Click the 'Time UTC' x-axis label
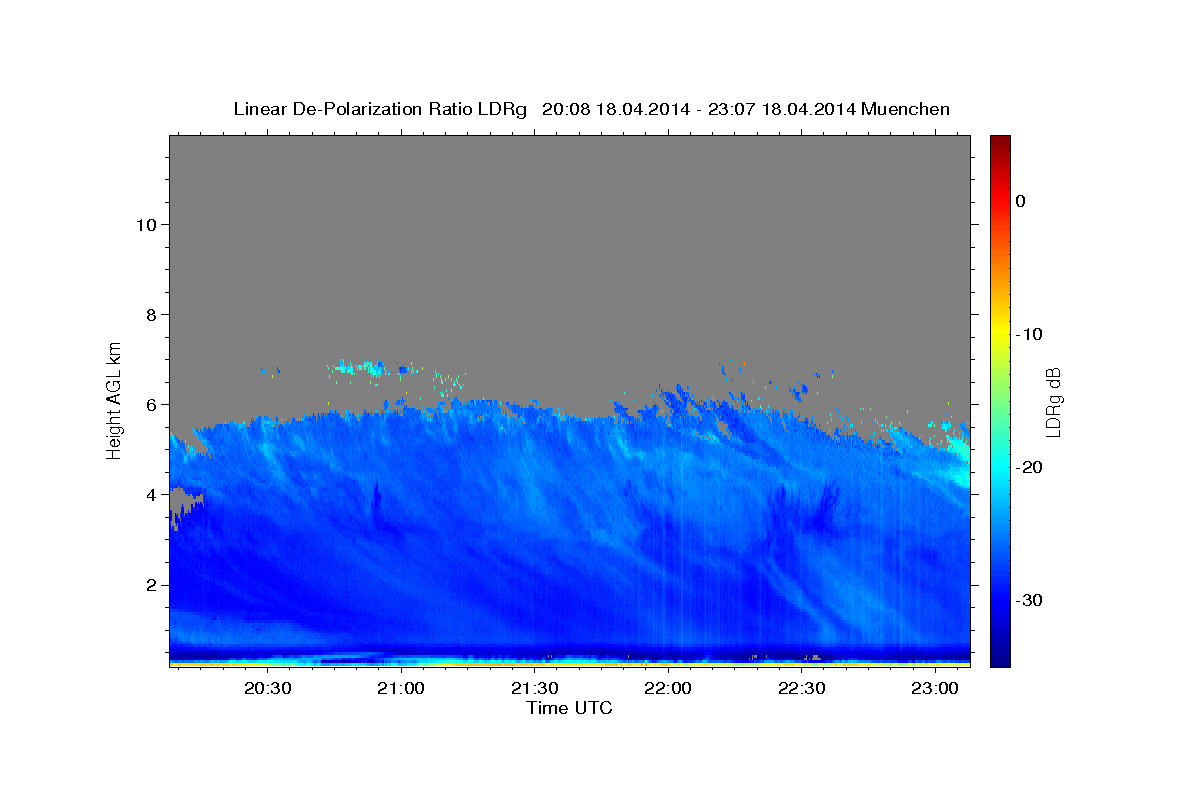Screen dimensions: 1200x800 569,708
